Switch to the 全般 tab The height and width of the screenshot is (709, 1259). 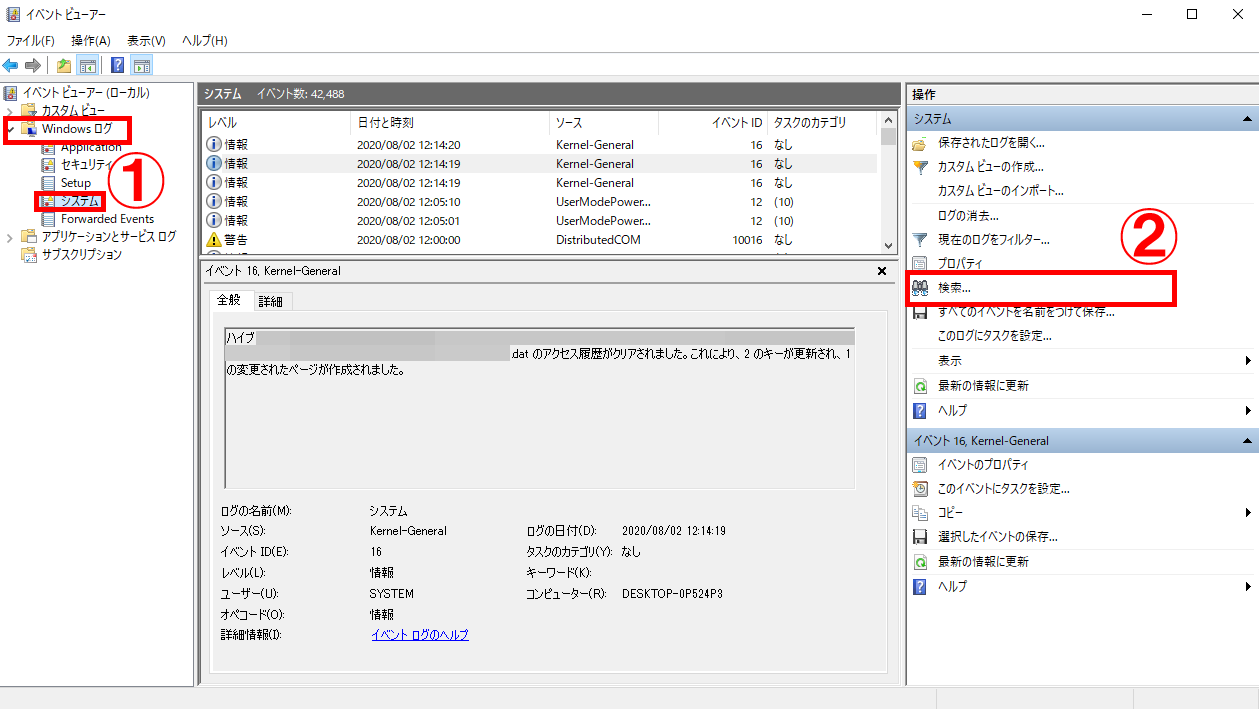click(229, 300)
